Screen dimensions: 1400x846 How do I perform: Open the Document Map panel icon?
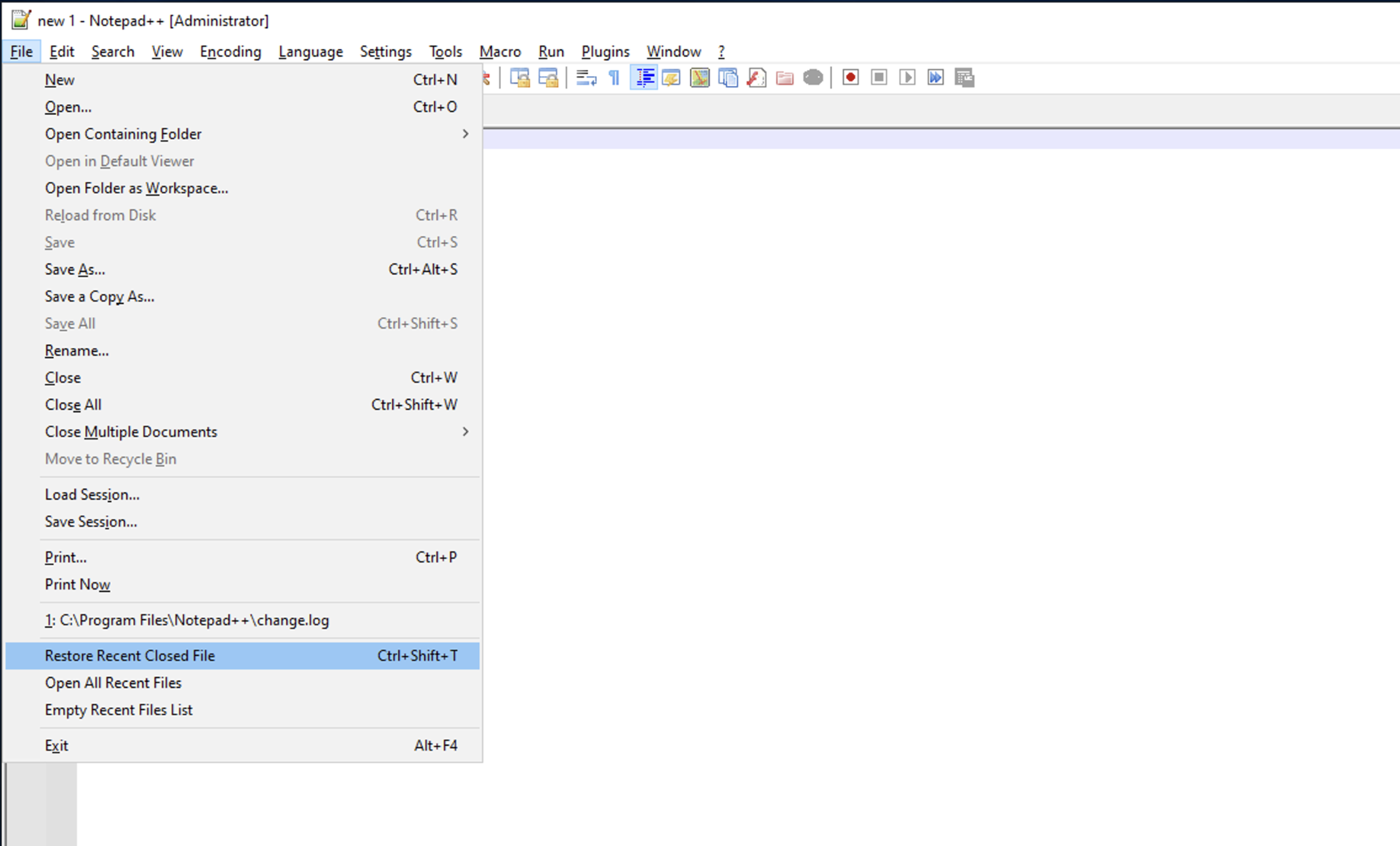(x=699, y=78)
